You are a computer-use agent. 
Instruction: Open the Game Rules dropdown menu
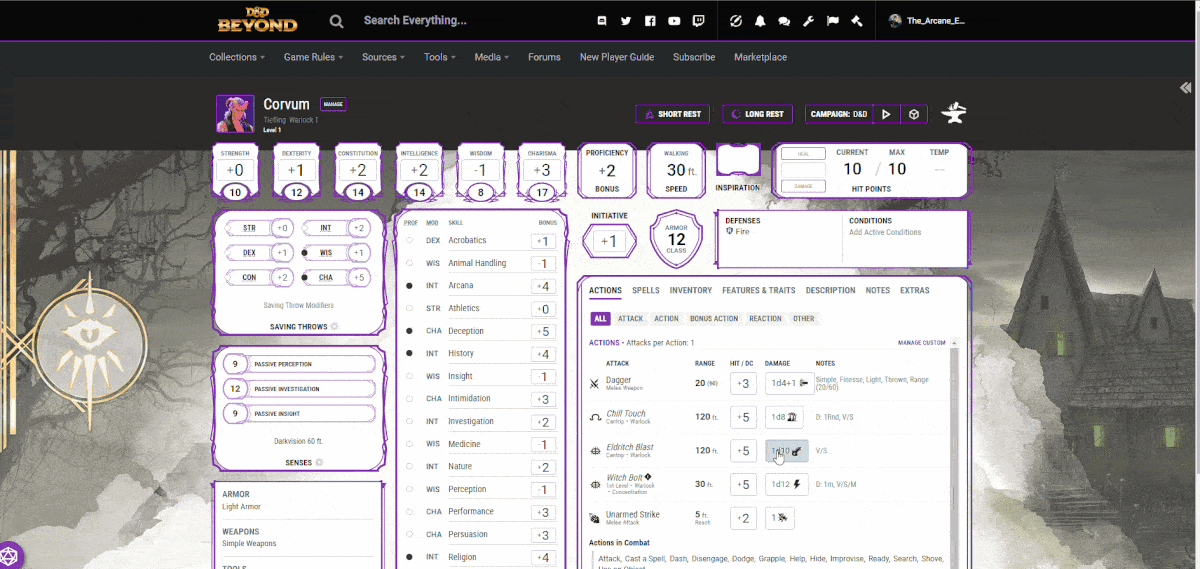[313, 57]
